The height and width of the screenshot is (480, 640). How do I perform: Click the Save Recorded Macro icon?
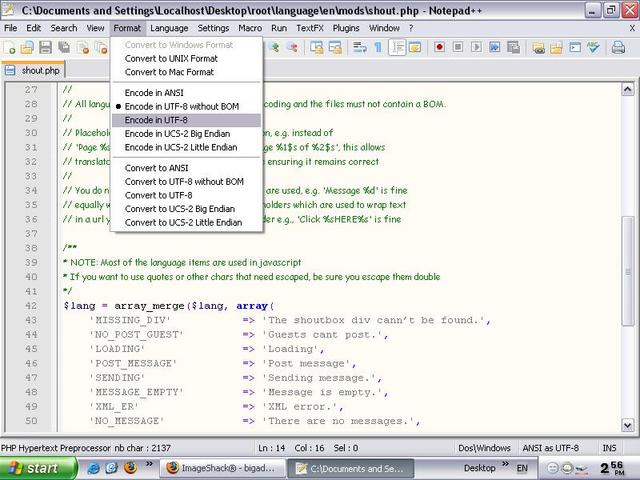513,47
